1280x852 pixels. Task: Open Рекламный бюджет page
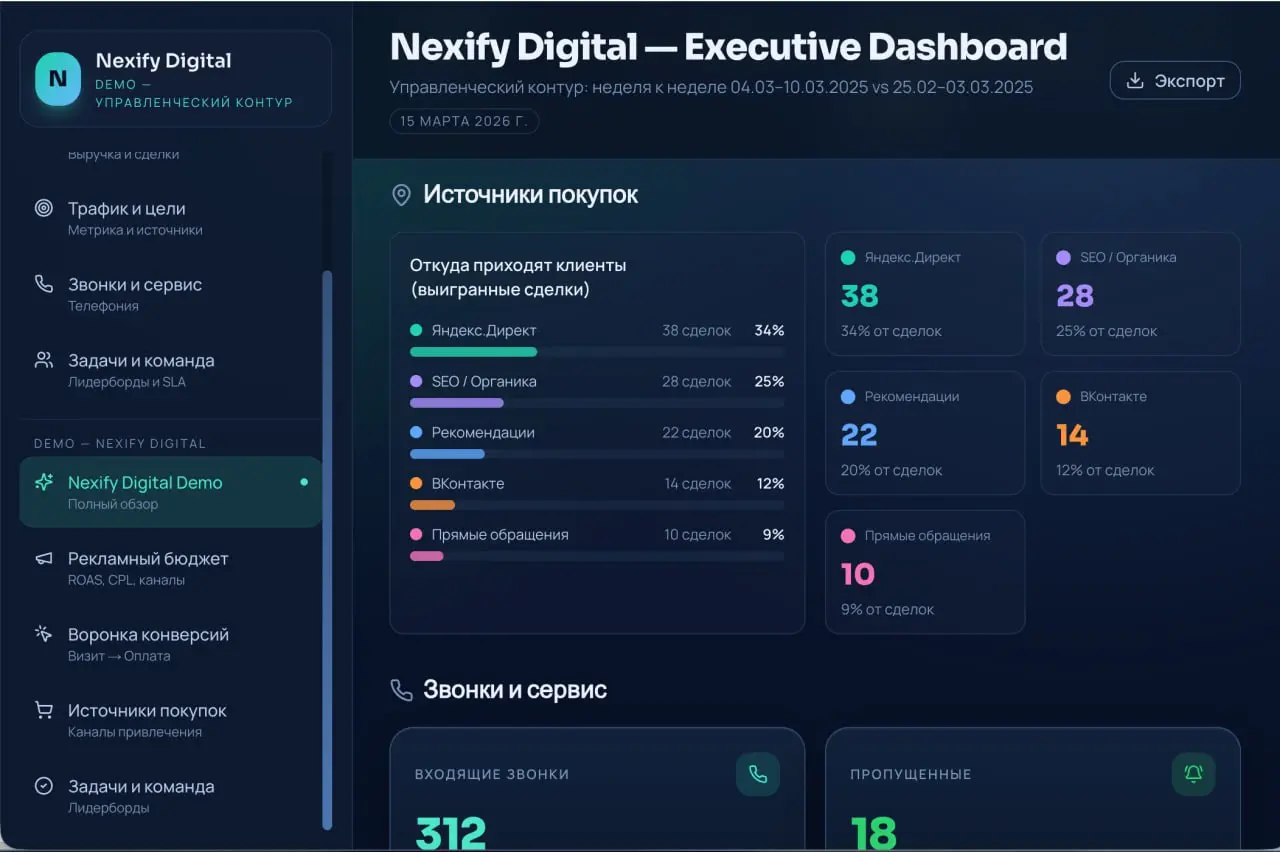tap(170, 568)
